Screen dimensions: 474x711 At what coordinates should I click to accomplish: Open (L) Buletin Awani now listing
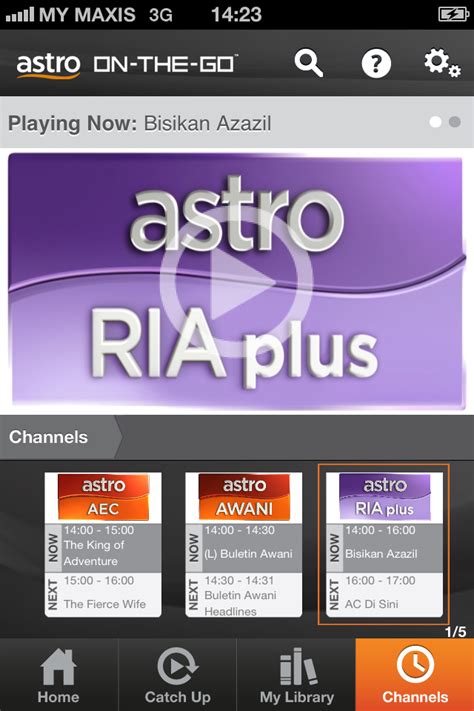(244, 548)
